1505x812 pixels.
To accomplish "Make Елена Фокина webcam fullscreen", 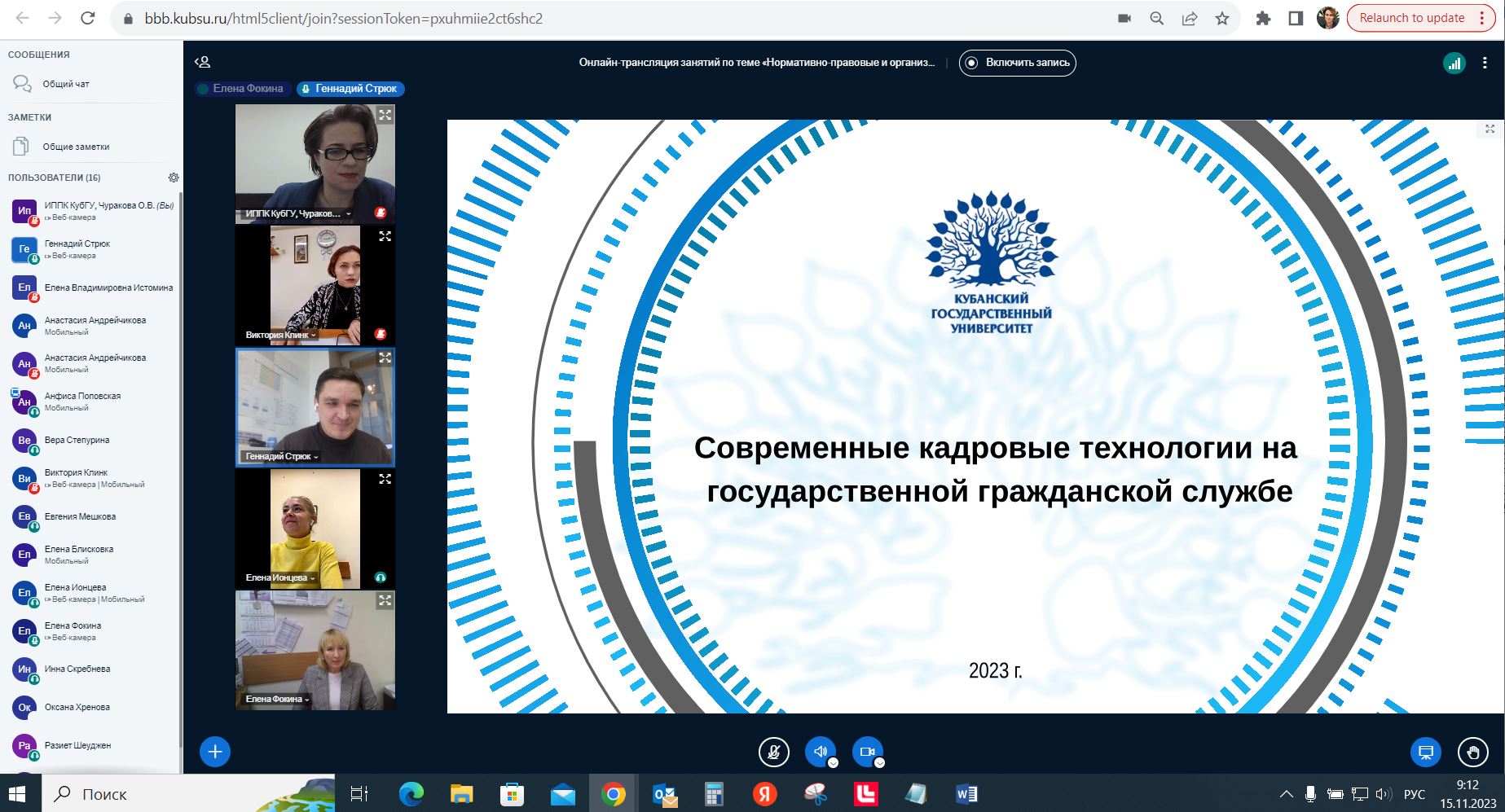I will (x=385, y=600).
